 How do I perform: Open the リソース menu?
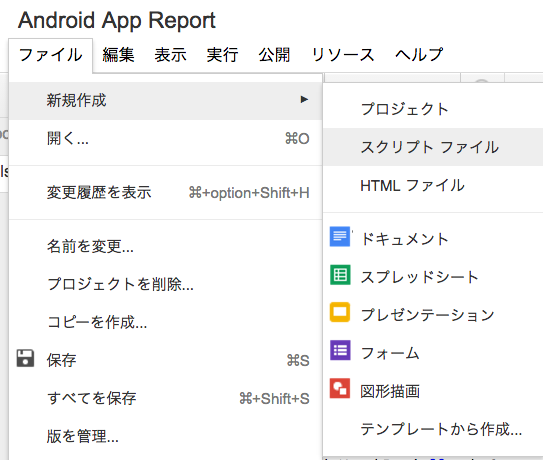click(x=343, y=55)
